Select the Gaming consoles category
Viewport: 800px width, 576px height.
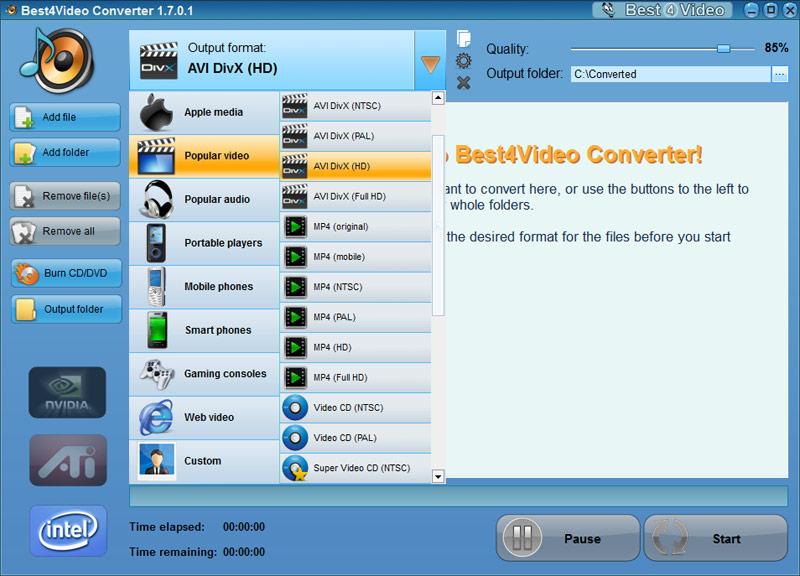pyautogui.click(x=204, y=374)
